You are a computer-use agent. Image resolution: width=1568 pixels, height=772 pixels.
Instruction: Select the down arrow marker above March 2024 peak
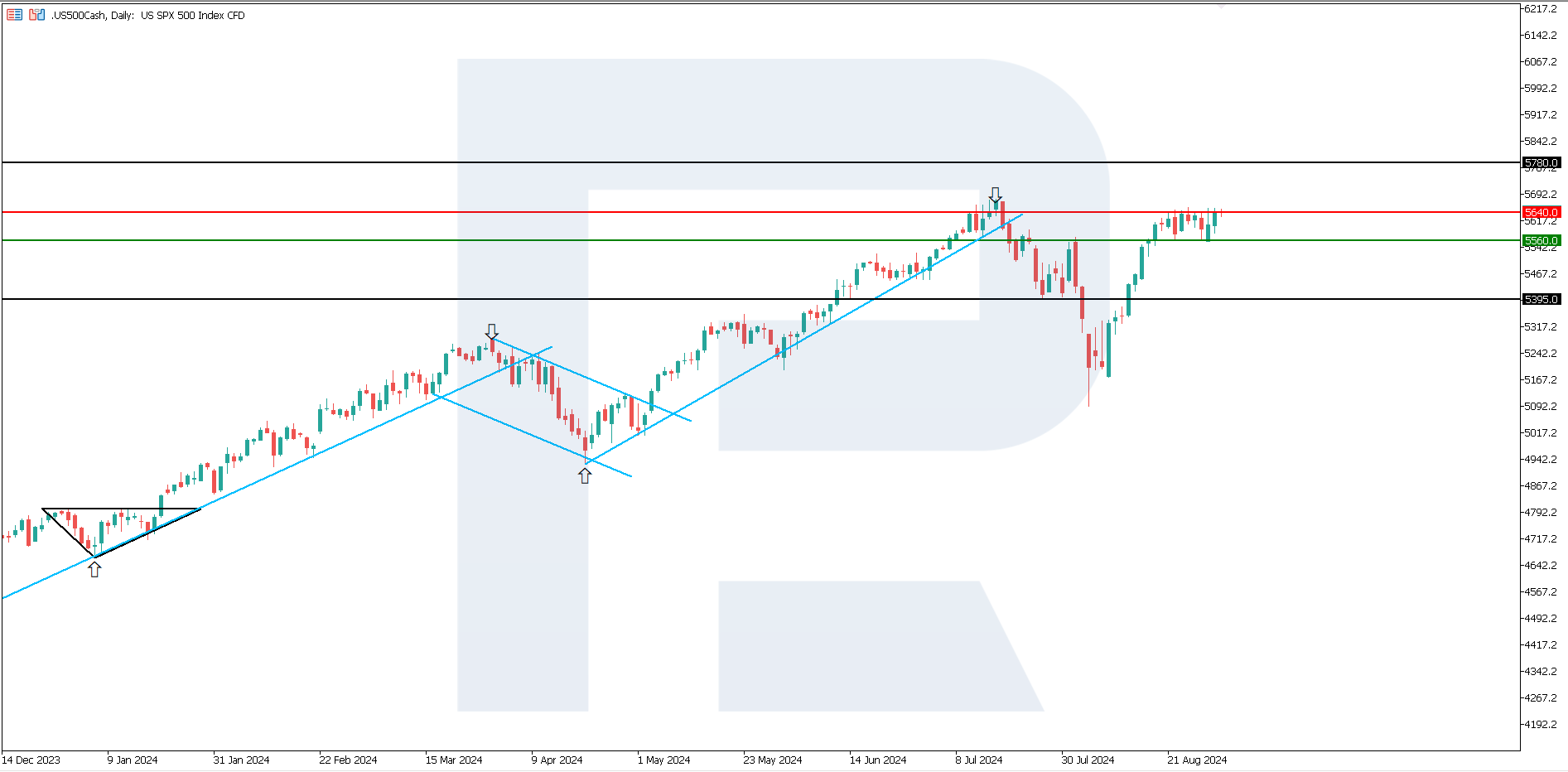pyautogui.click(x=492, y=331)
